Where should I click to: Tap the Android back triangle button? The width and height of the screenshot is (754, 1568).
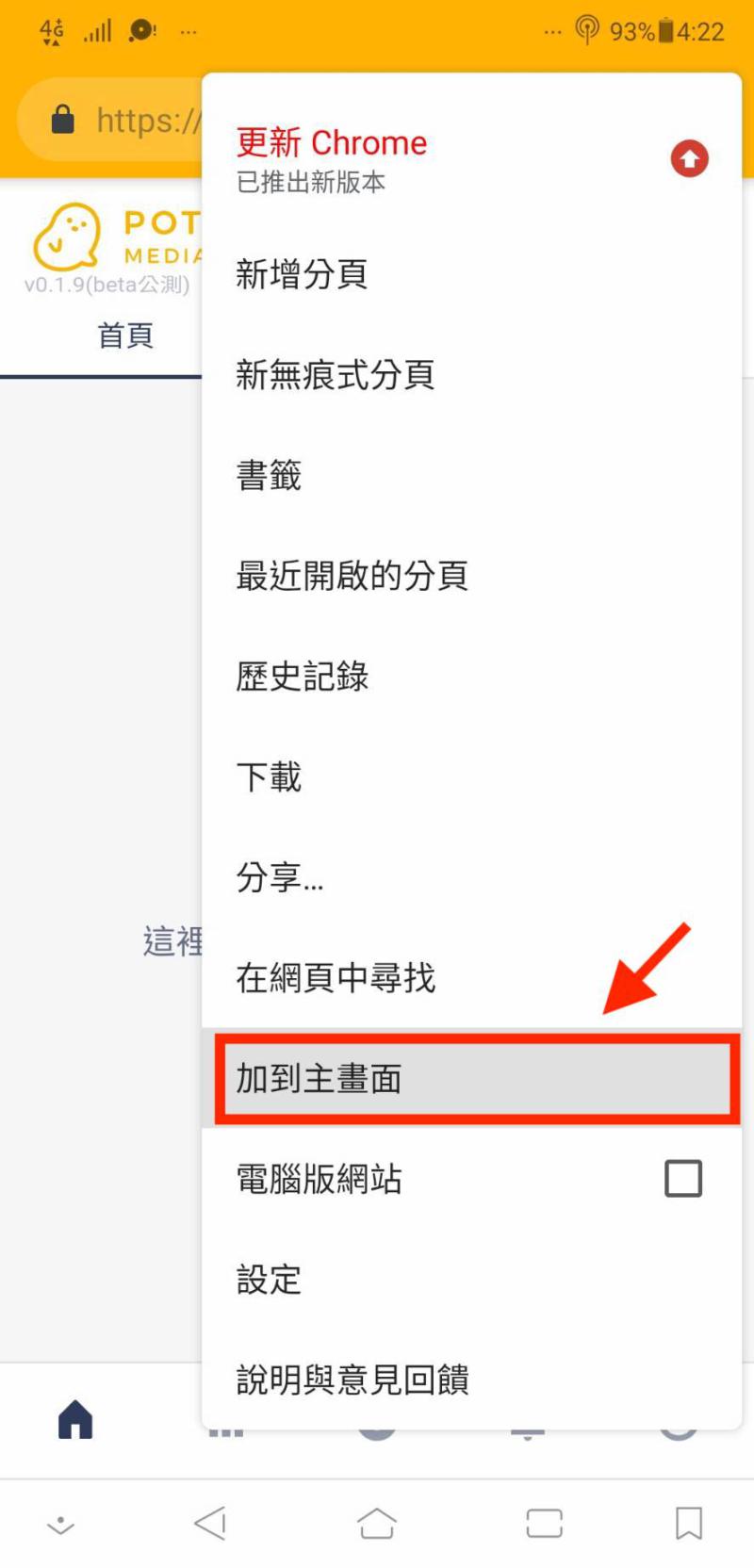211,1523
